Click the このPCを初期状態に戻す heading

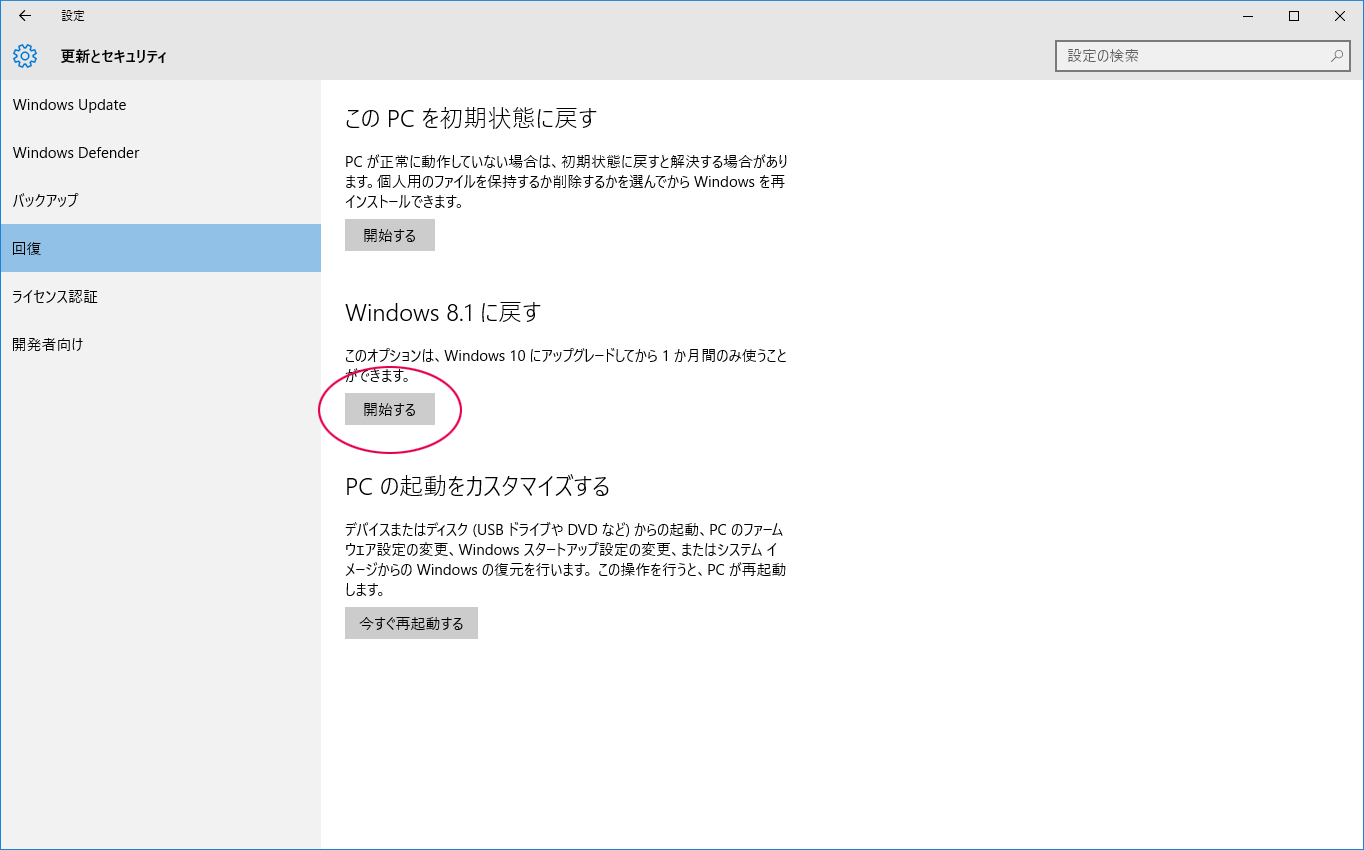point(471,118)
